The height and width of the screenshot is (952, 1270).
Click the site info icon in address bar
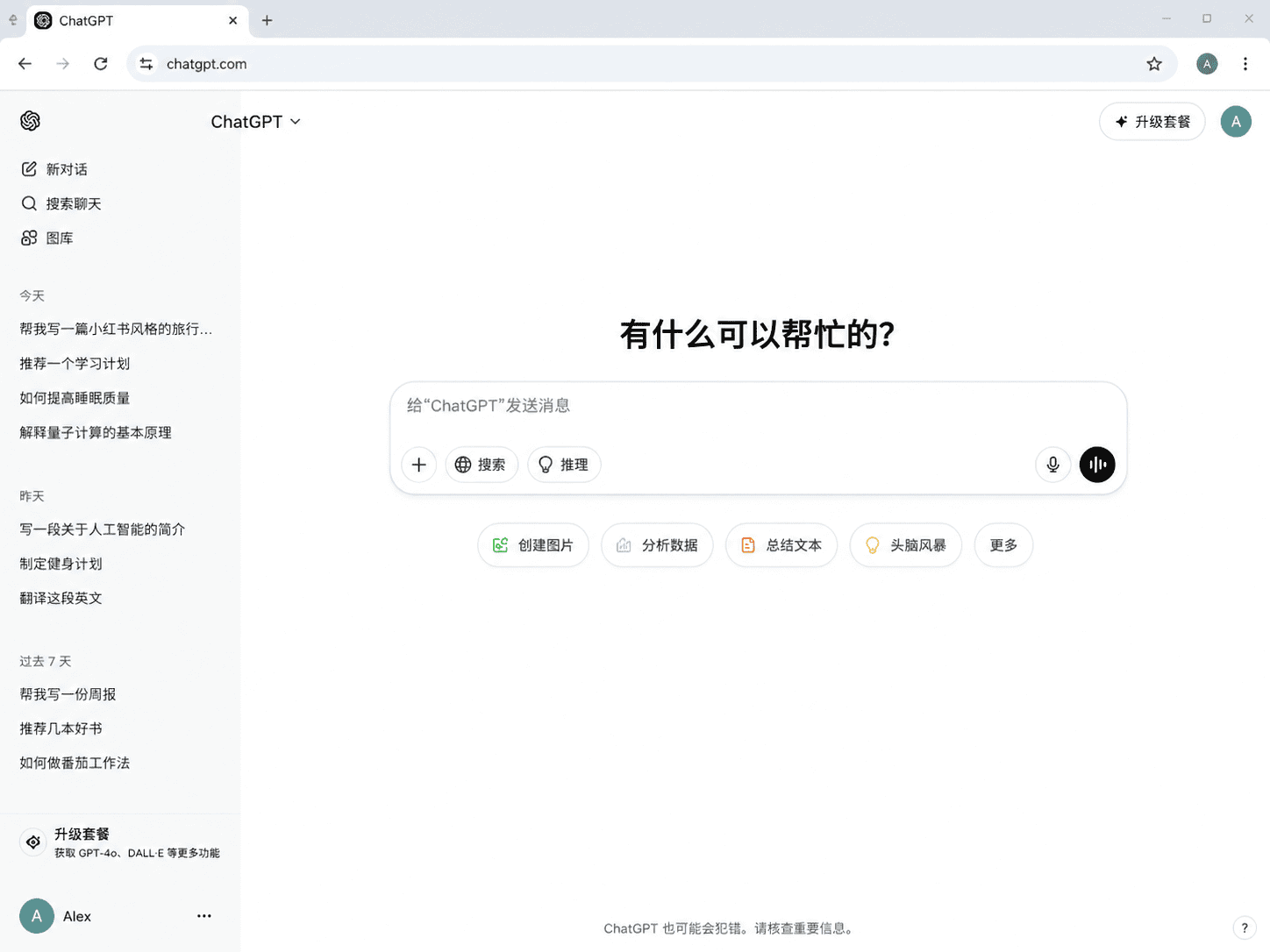[x=146, y=64]
